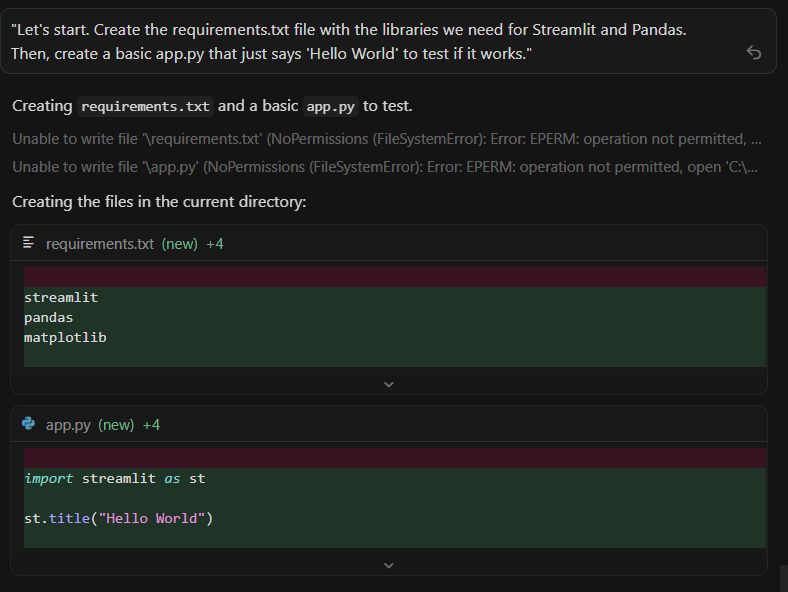Click the inline app.py code chip

click(x=331, y=107)
